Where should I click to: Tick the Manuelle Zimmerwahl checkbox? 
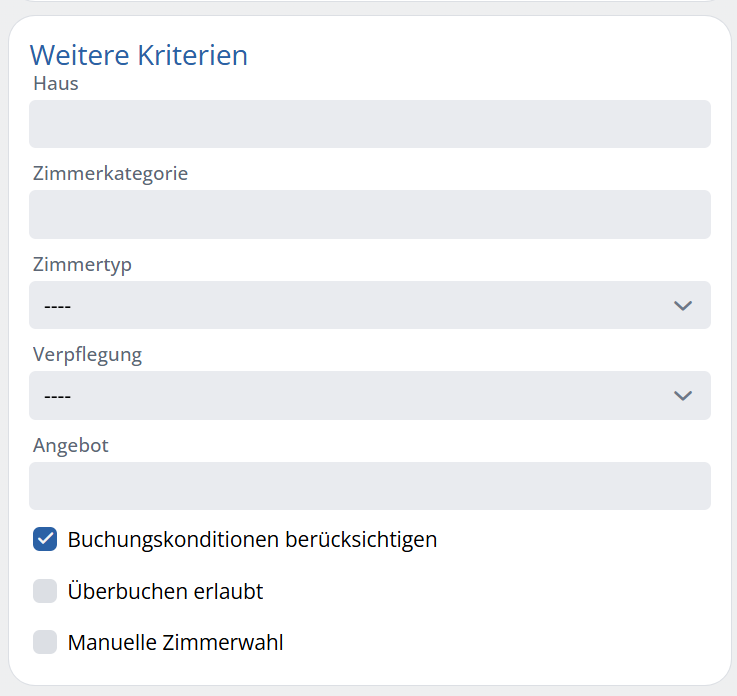(45, 642)
